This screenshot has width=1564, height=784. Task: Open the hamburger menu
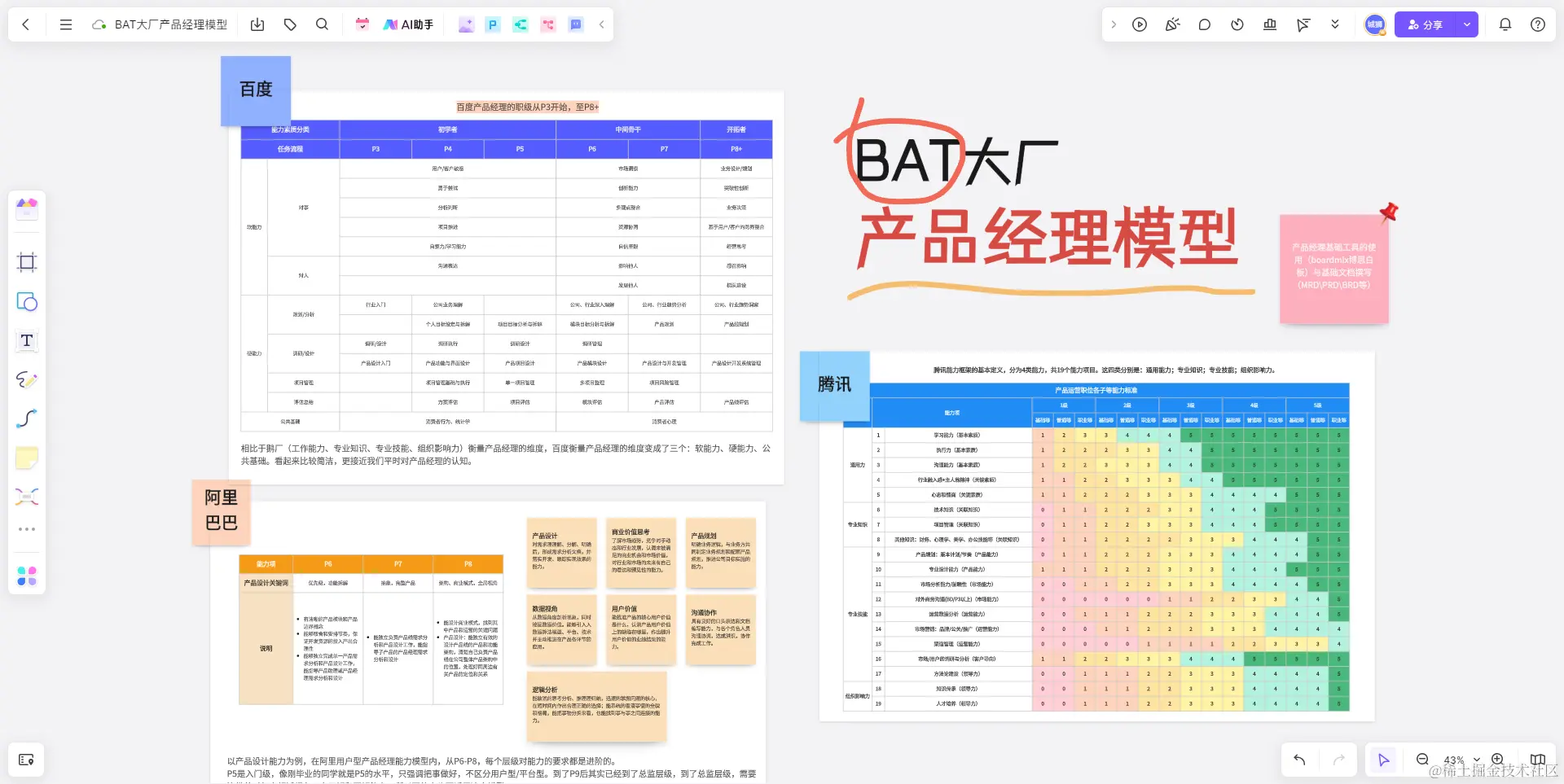coord(65,24)
